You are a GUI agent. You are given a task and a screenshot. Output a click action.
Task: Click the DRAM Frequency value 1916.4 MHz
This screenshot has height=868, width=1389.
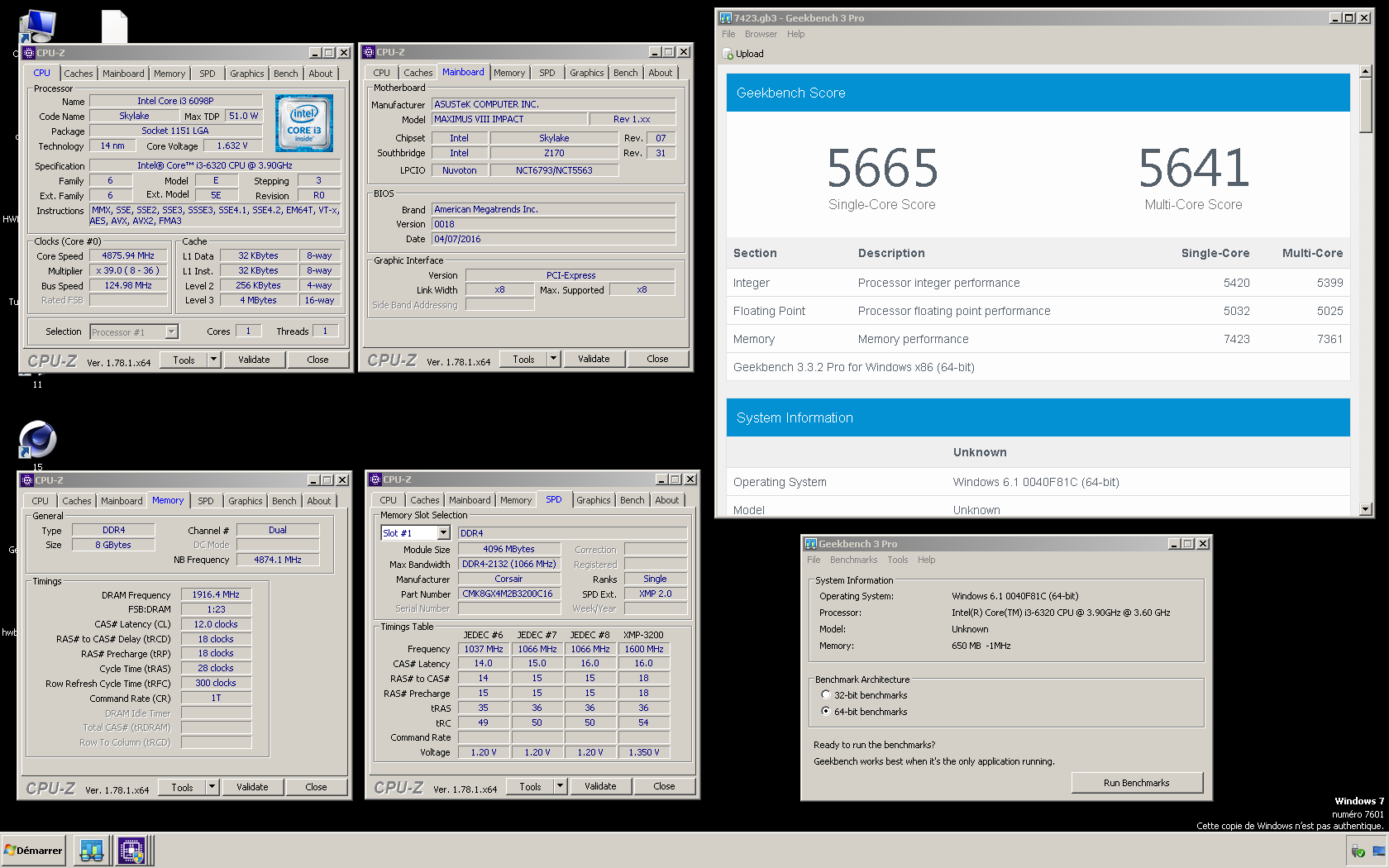(216, 594)
